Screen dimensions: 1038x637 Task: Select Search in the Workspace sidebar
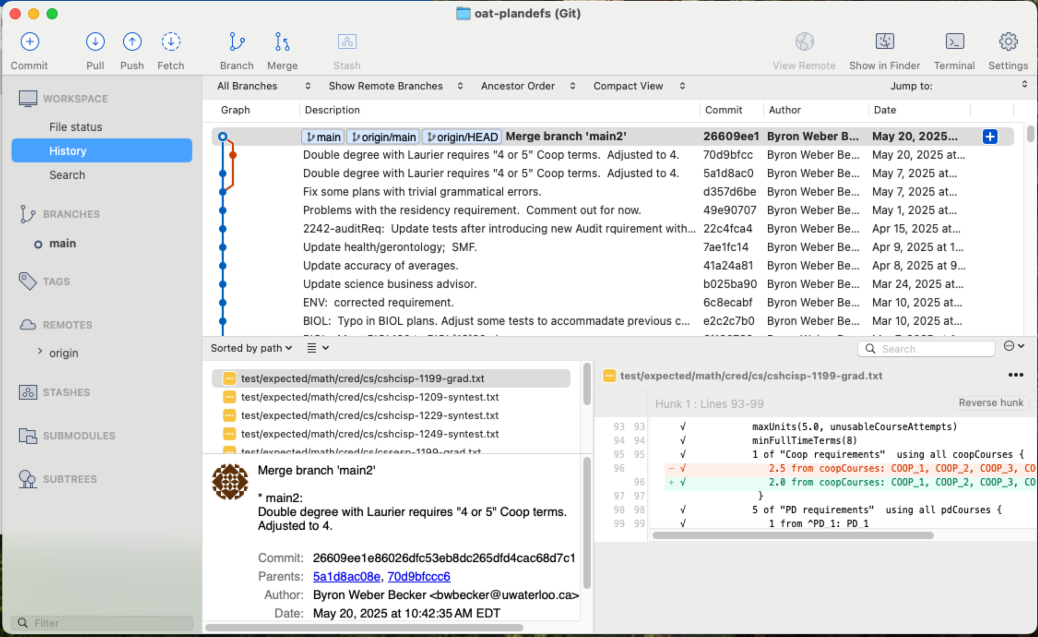pyautogui.click(x=67, y=175)
